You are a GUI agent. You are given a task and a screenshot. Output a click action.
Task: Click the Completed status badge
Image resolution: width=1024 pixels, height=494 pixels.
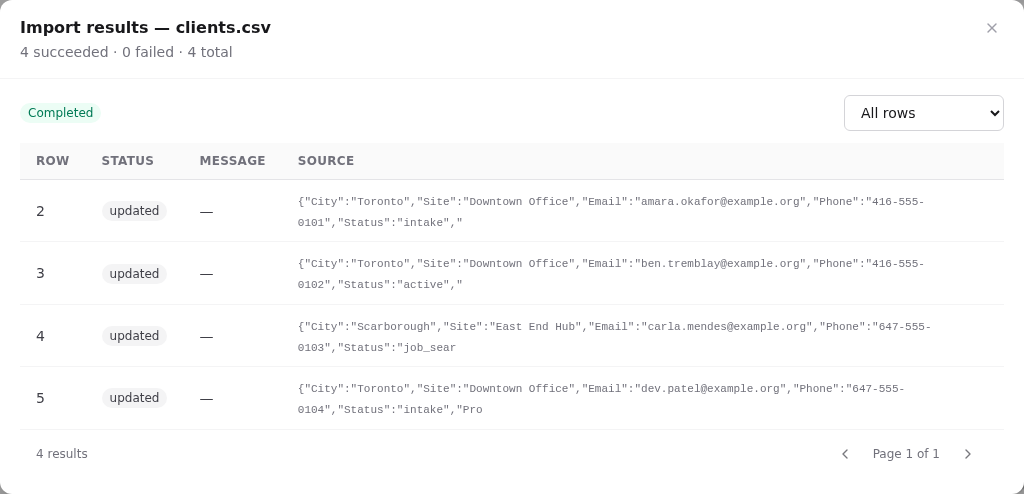[61, 113]
